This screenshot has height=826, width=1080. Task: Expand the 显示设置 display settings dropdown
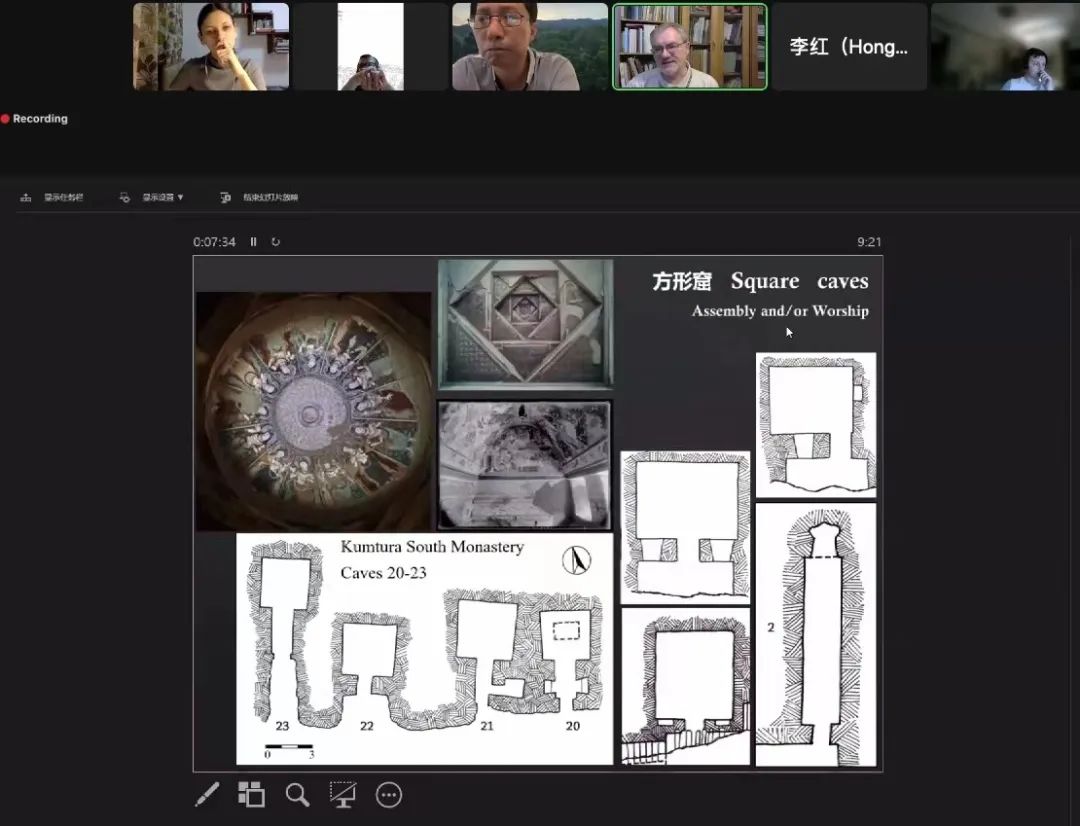(x=152, y=198)
